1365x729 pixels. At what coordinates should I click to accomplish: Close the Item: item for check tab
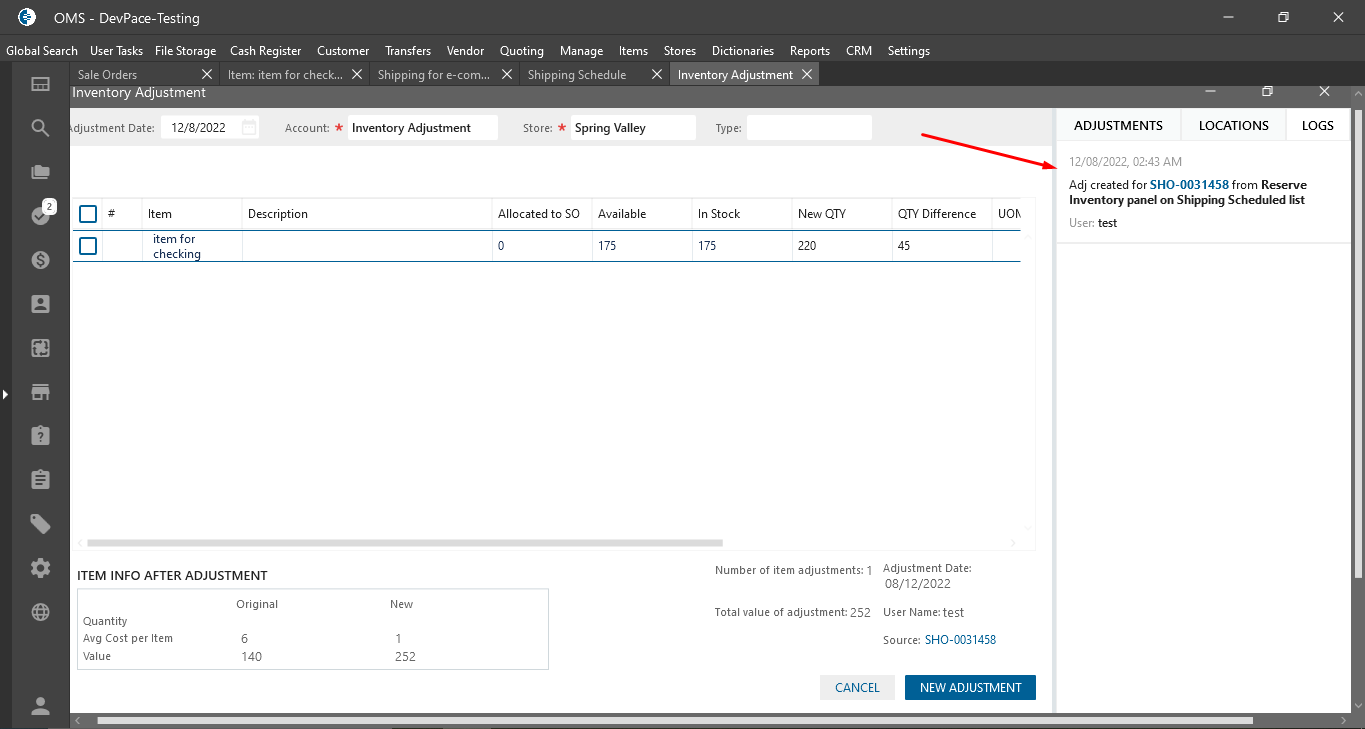click(x=357, y=75)
